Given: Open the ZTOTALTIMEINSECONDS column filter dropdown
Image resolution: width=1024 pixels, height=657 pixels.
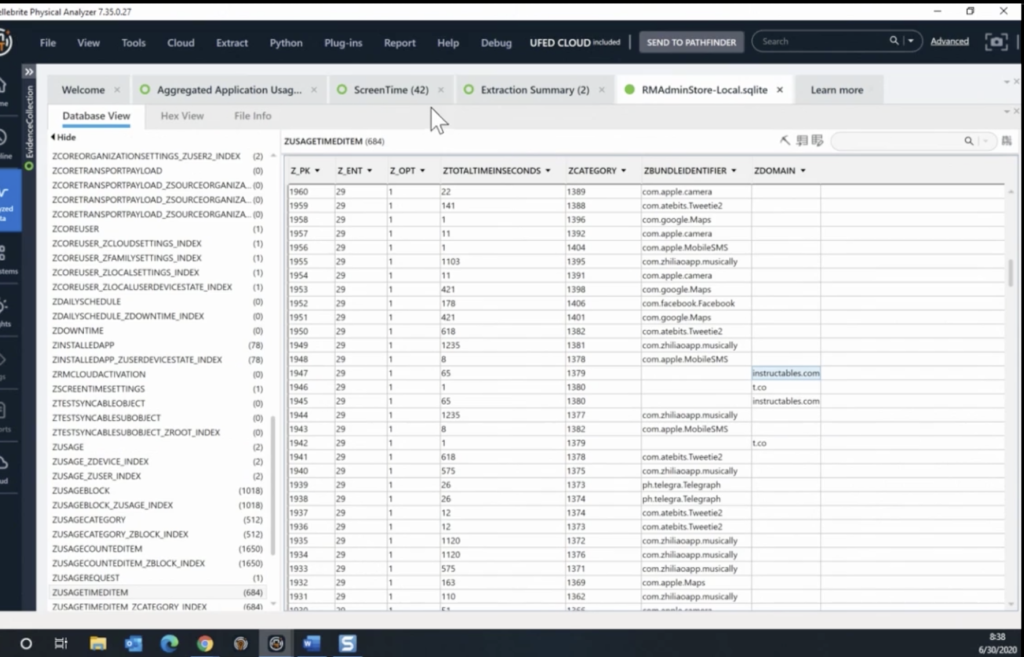Looking at the screenshot, I should tap(548, 170).
